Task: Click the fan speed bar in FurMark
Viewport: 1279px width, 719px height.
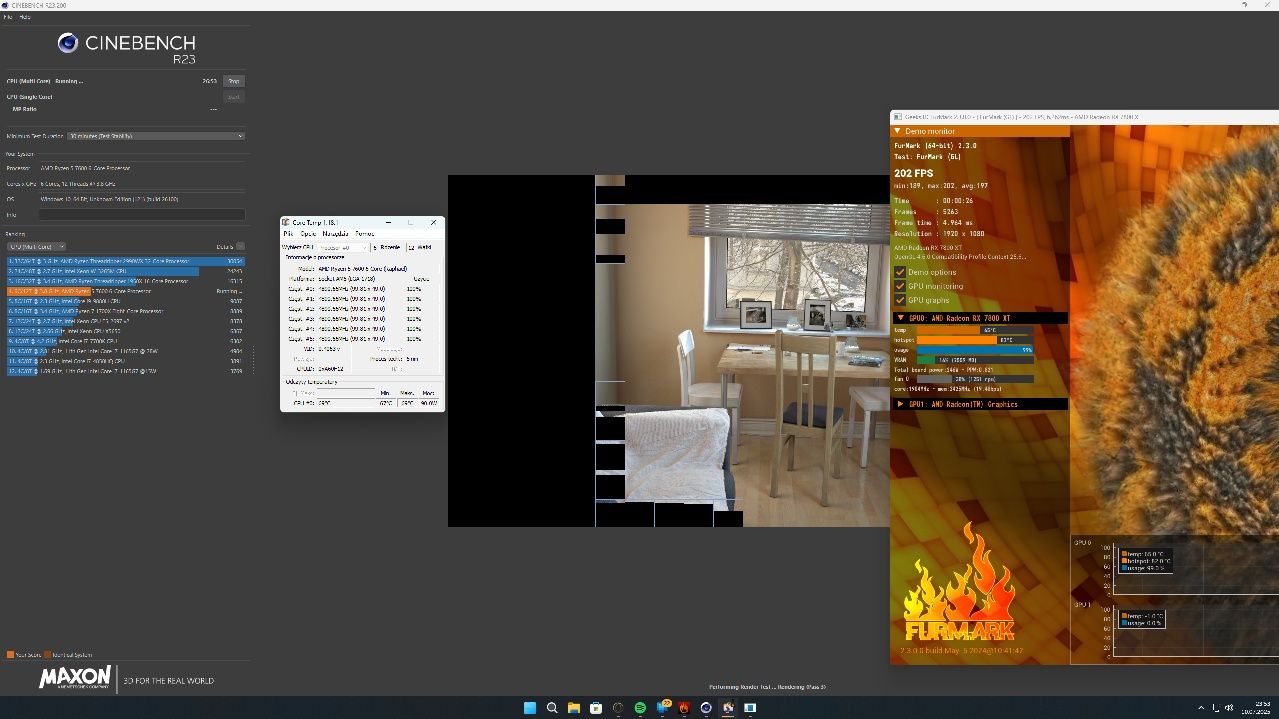Action: point(975,379)
